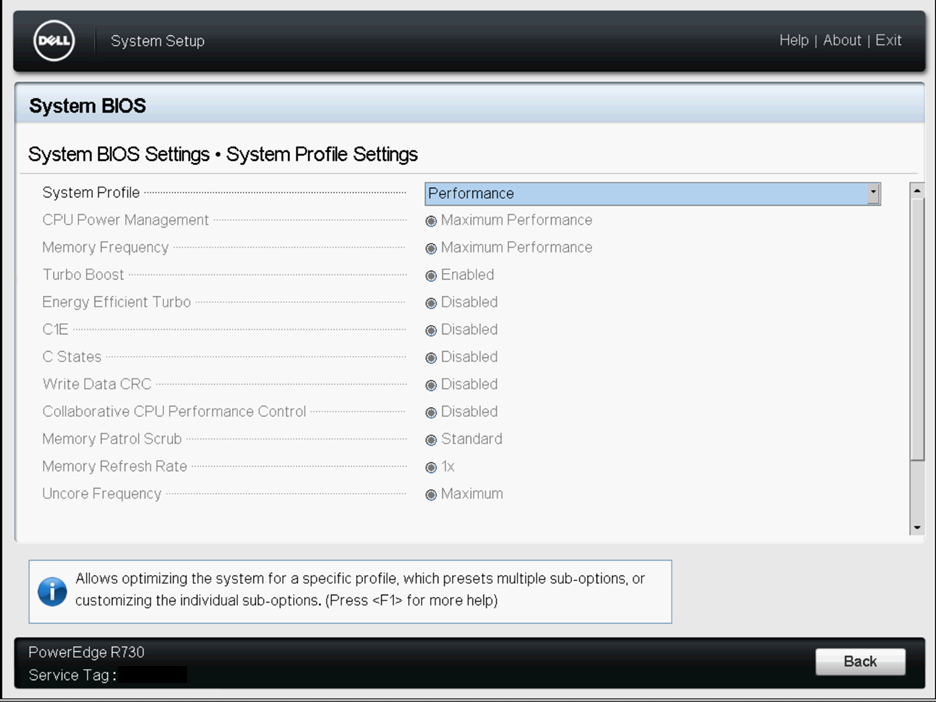This screenshot has width=936, height=702.
Task: Click the blue information icon
Action: pos(52,591)
